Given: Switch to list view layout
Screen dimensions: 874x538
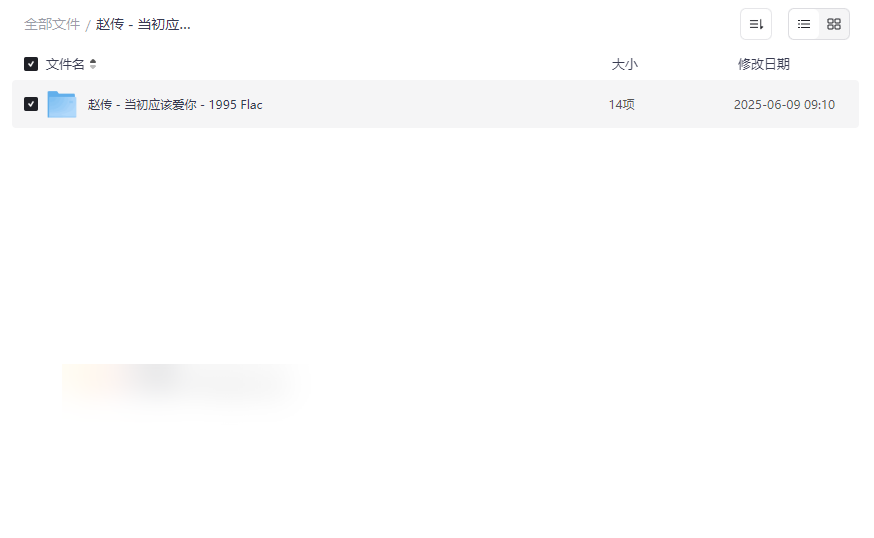Looking at the screenshot, I should coord(804,24).
